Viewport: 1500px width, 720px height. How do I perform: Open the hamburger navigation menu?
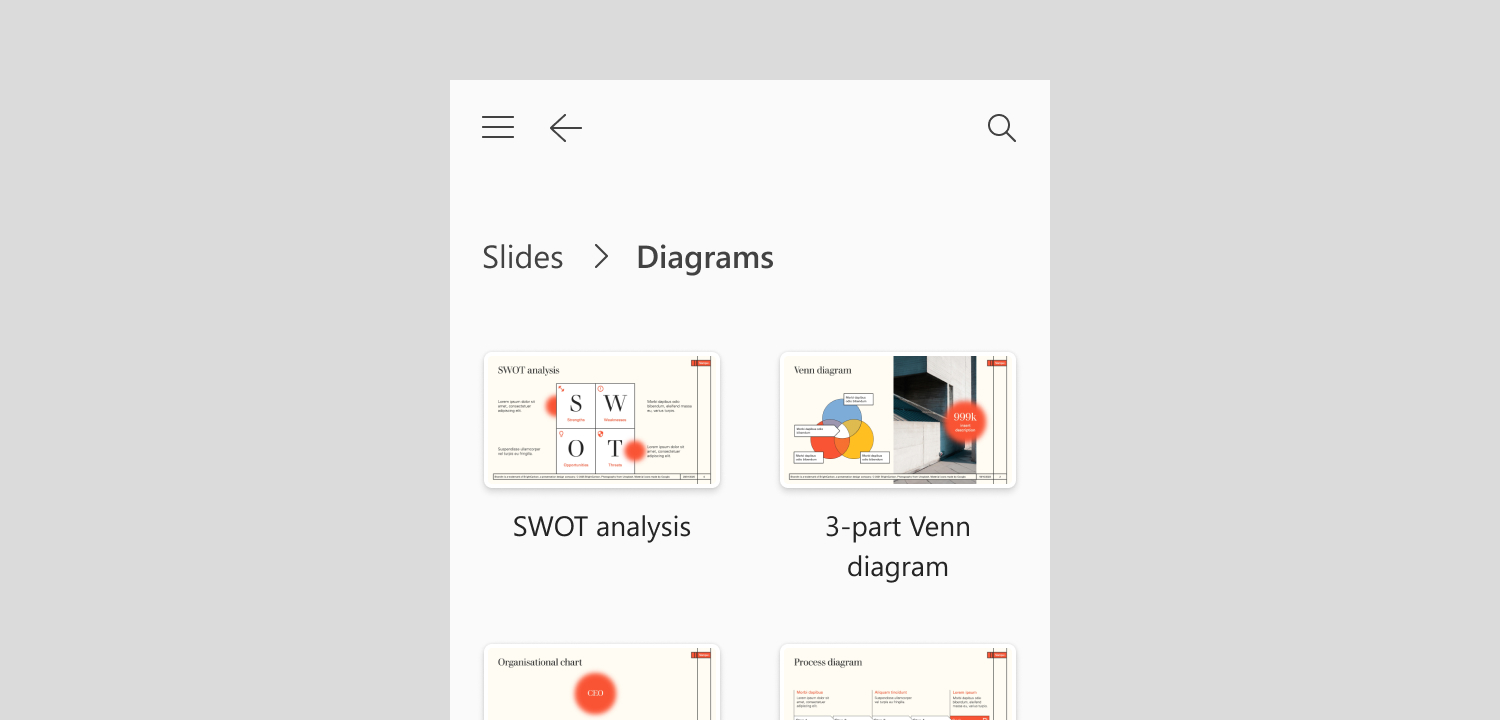(498, 128)
